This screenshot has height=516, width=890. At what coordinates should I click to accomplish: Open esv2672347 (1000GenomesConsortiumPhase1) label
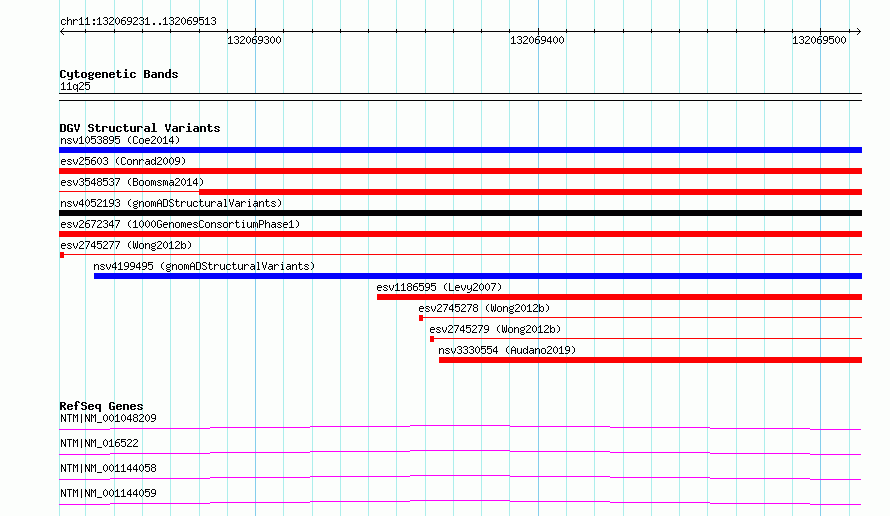click(x=180, y=224)
